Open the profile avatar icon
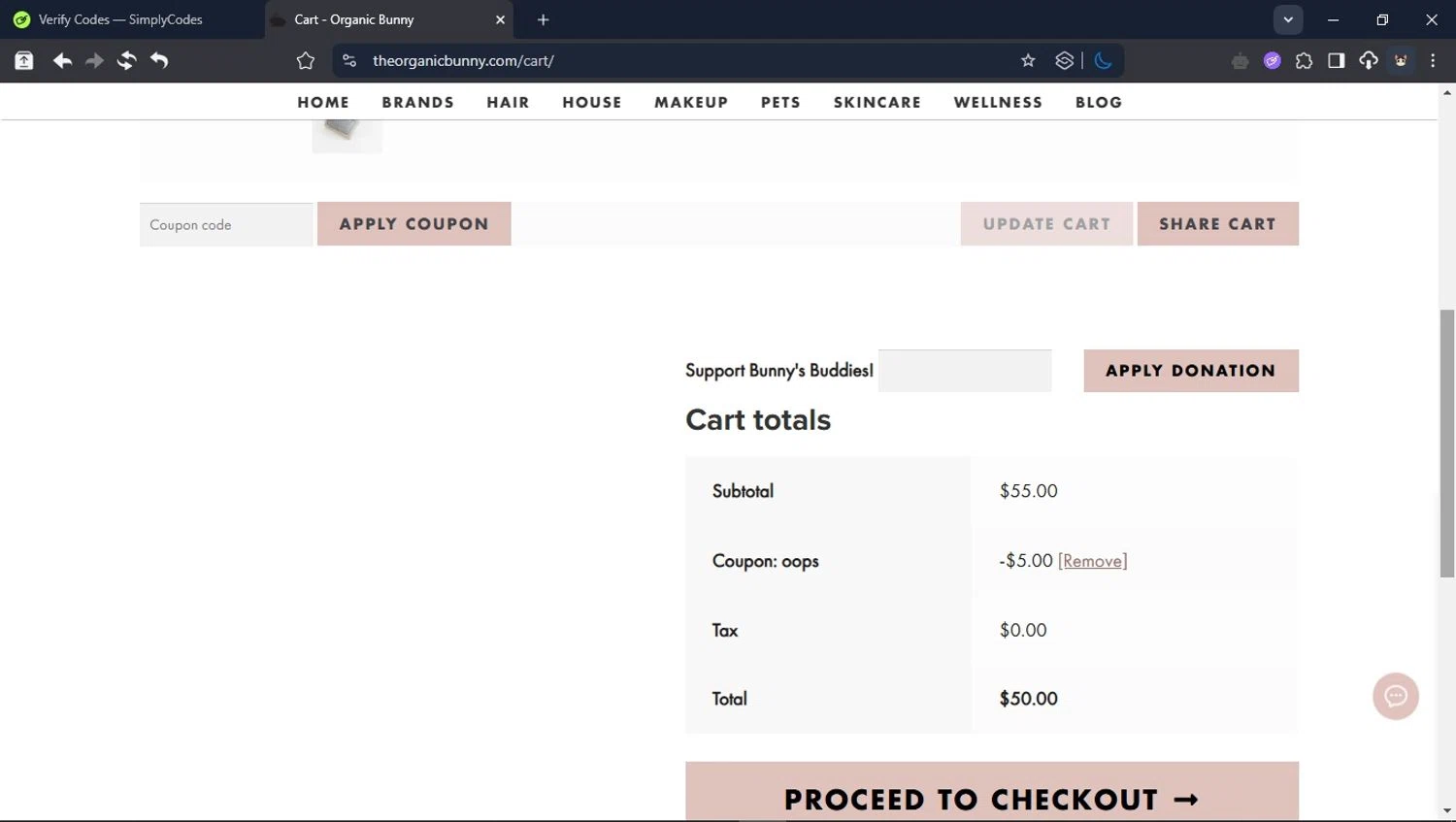Viewport: 1456px width, 822px height. tap(1401, 61)
